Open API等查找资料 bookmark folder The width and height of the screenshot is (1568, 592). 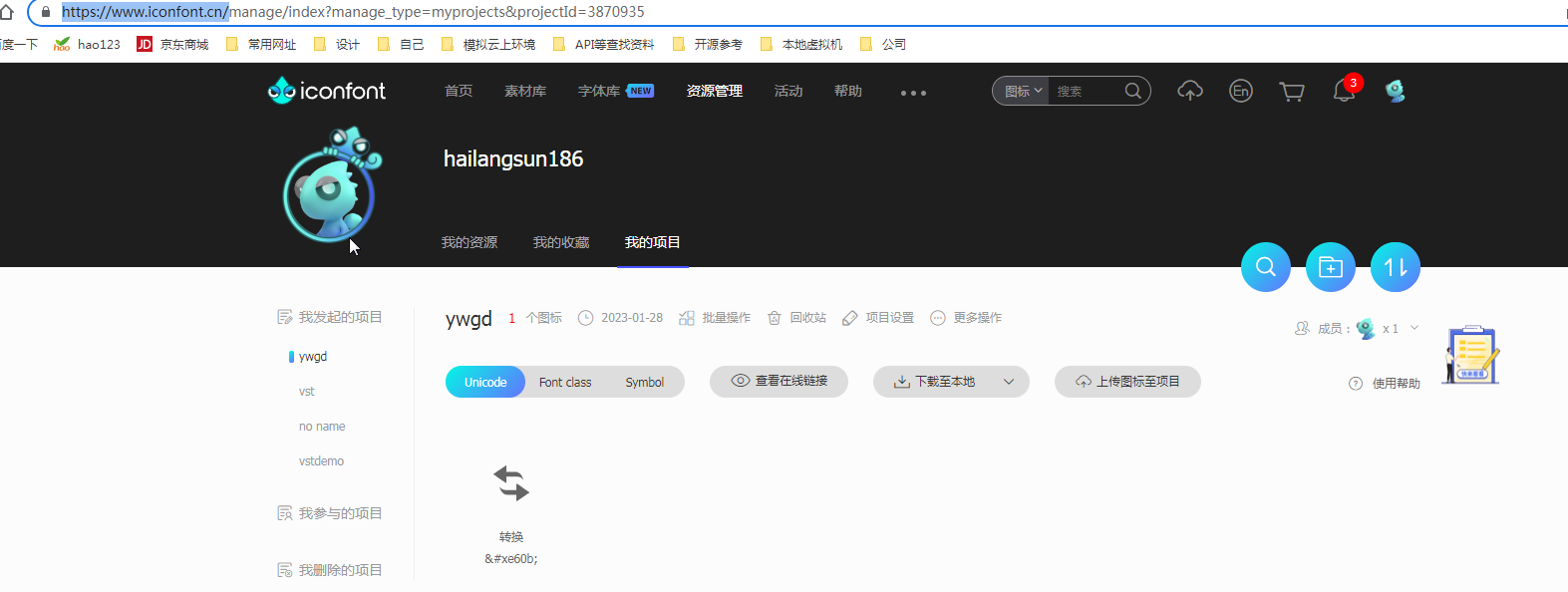pyautogui.click(x=604, y=44)
